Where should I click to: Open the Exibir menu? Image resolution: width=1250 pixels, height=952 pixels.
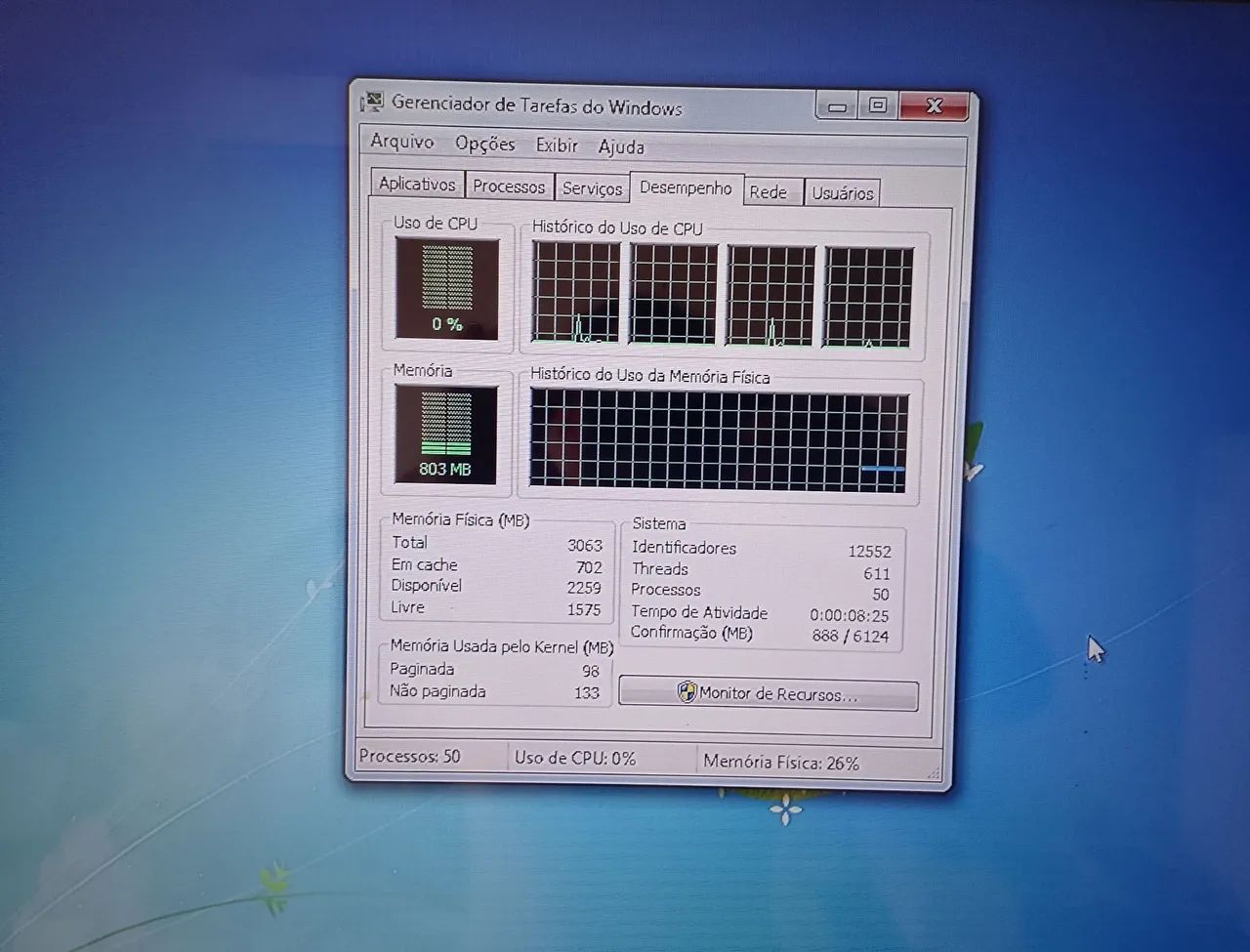pos(557,145)
